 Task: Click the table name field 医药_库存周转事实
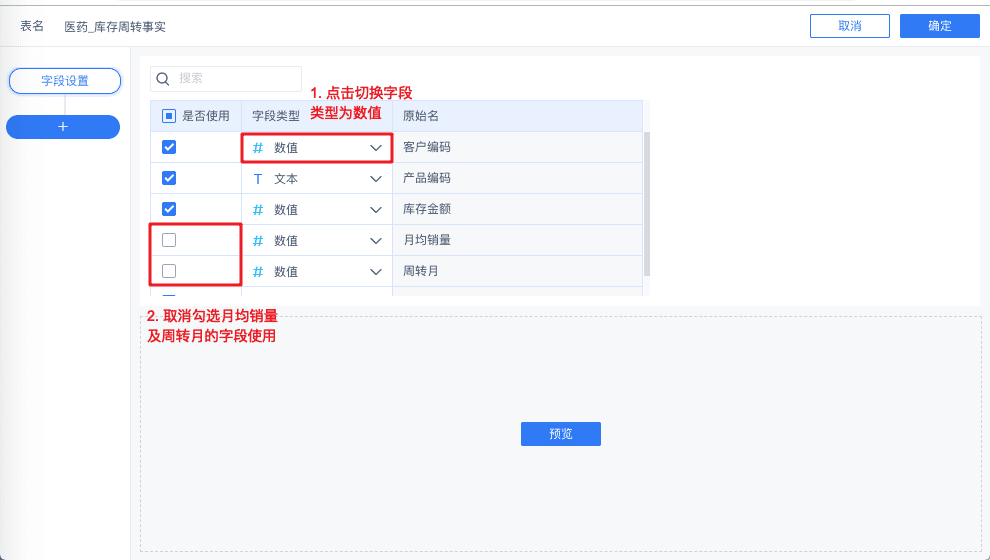(115, 27)
